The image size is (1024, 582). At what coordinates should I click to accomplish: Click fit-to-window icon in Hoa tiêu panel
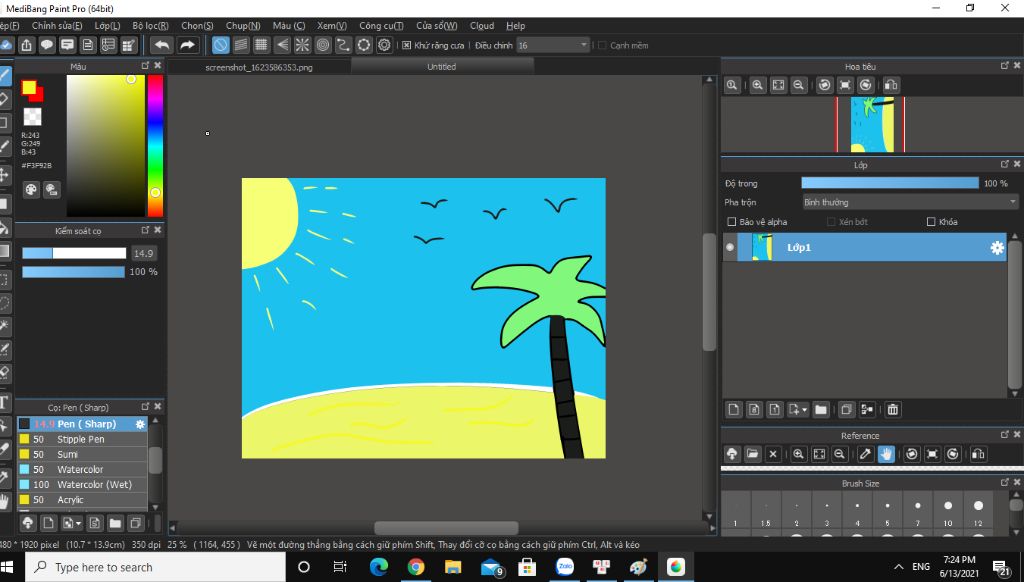(778, 85)
